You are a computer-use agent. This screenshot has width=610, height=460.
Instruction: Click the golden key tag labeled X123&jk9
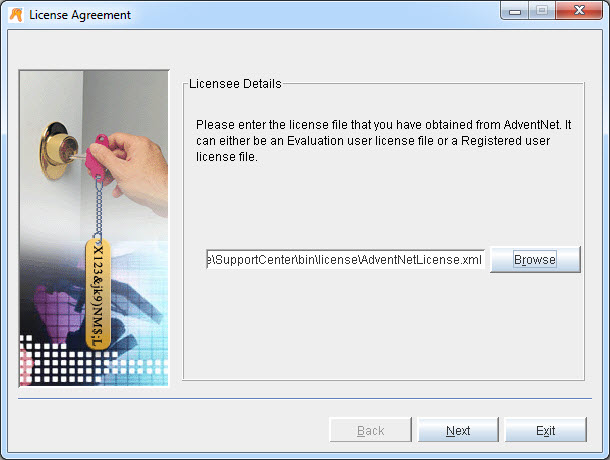(98, 294)
